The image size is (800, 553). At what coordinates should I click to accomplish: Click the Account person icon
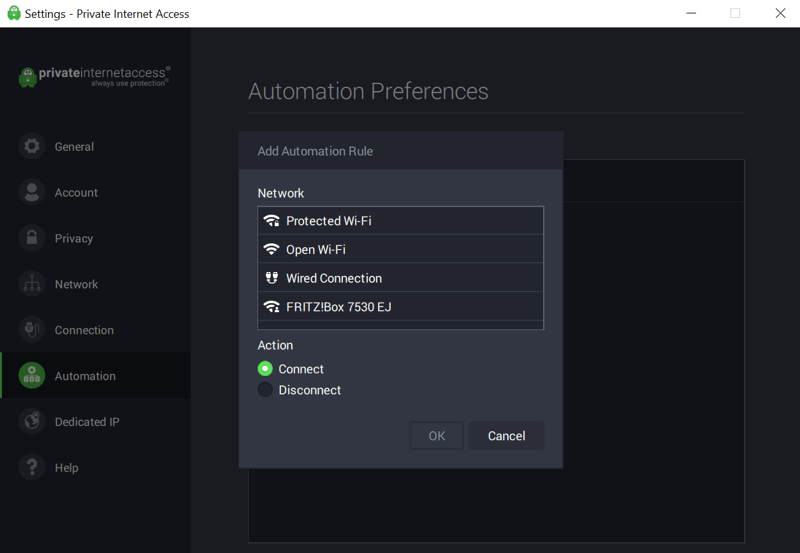pyautogui.click(x=32, y=192)
